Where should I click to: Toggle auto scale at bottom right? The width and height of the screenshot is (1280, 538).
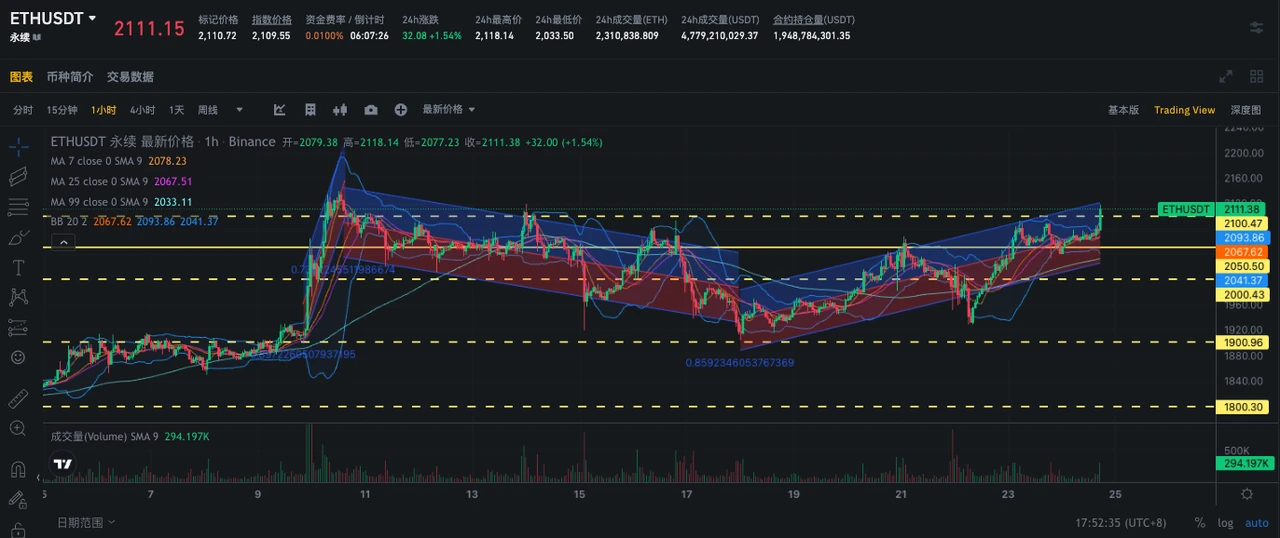pyautogui.click(x=1256, y=522)
